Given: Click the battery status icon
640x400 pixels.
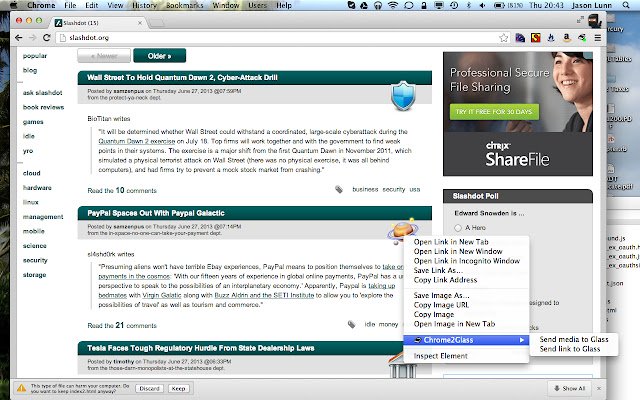Looking at the screenshot, I should 499,5.
